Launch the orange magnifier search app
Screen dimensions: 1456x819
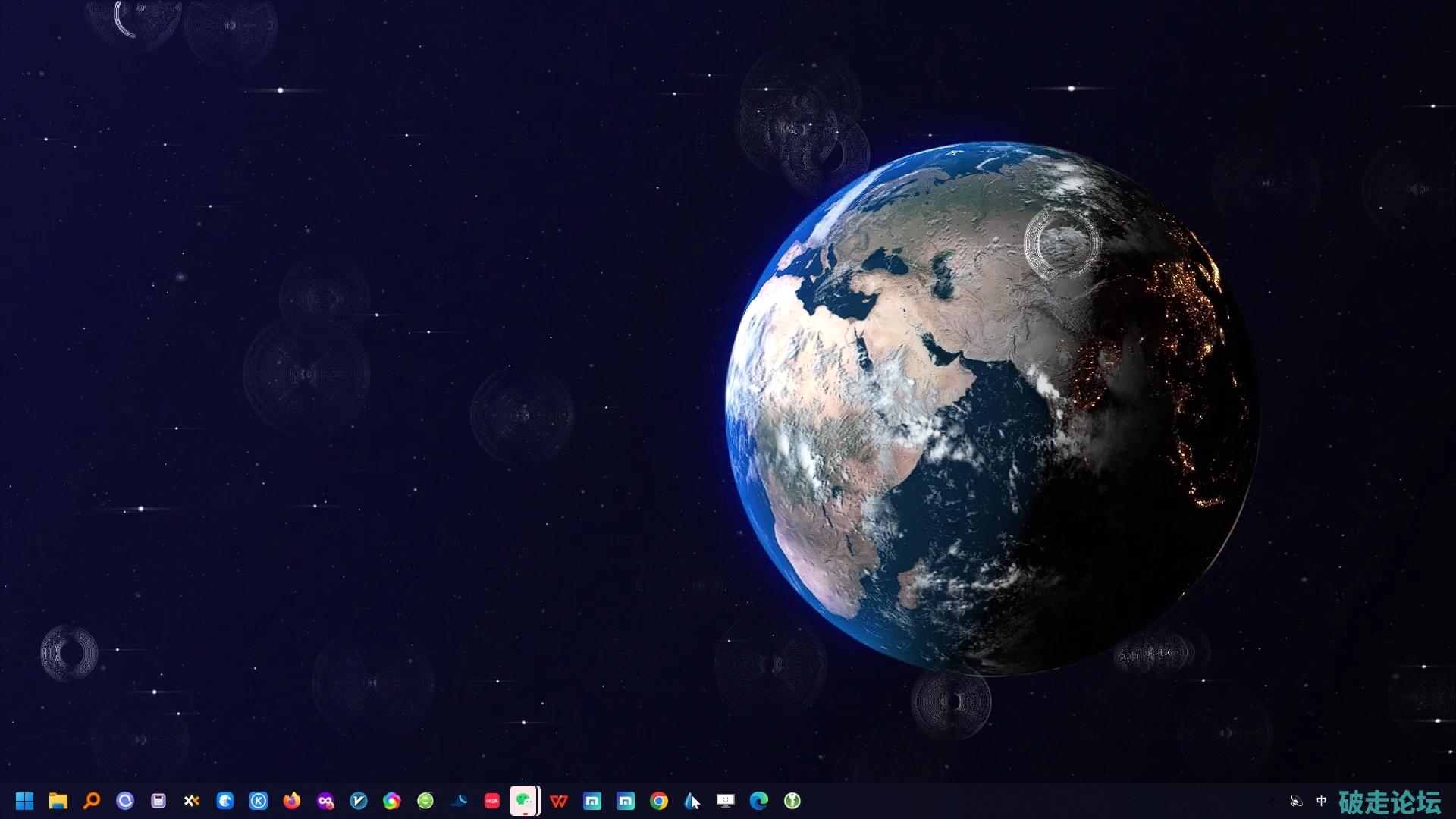click(x=92, y=801)
